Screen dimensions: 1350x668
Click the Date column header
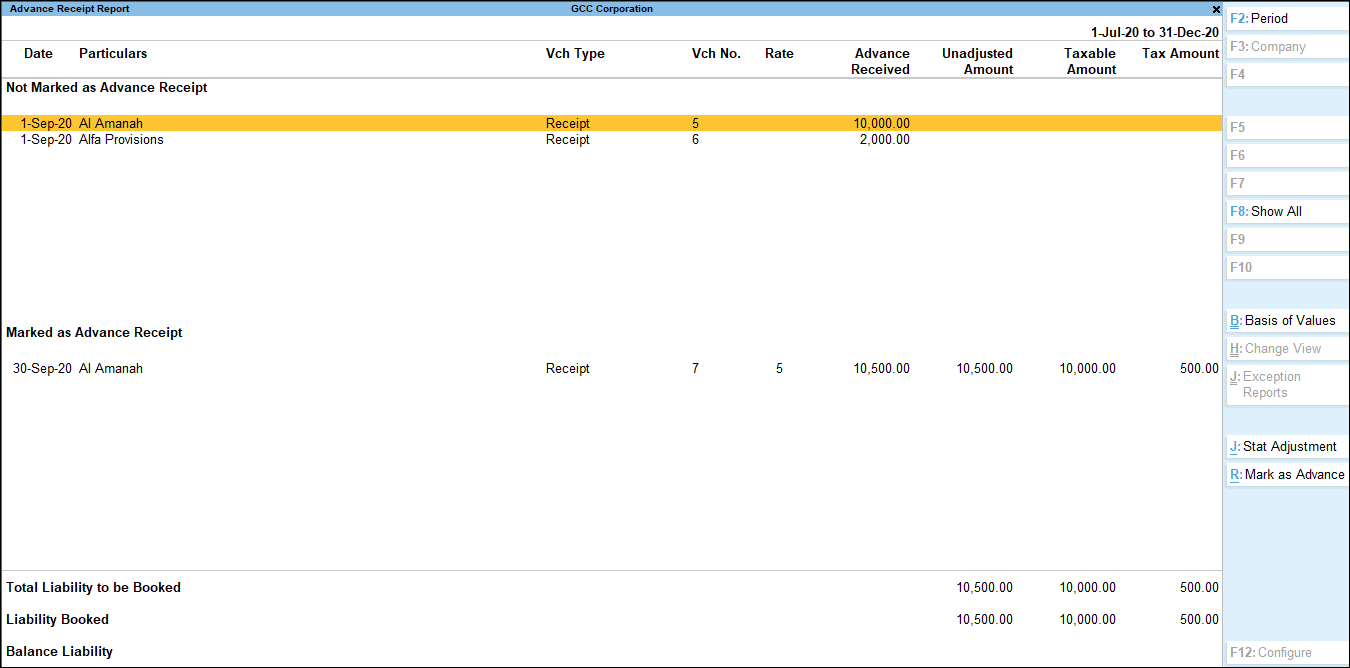(x=38, y=54)
